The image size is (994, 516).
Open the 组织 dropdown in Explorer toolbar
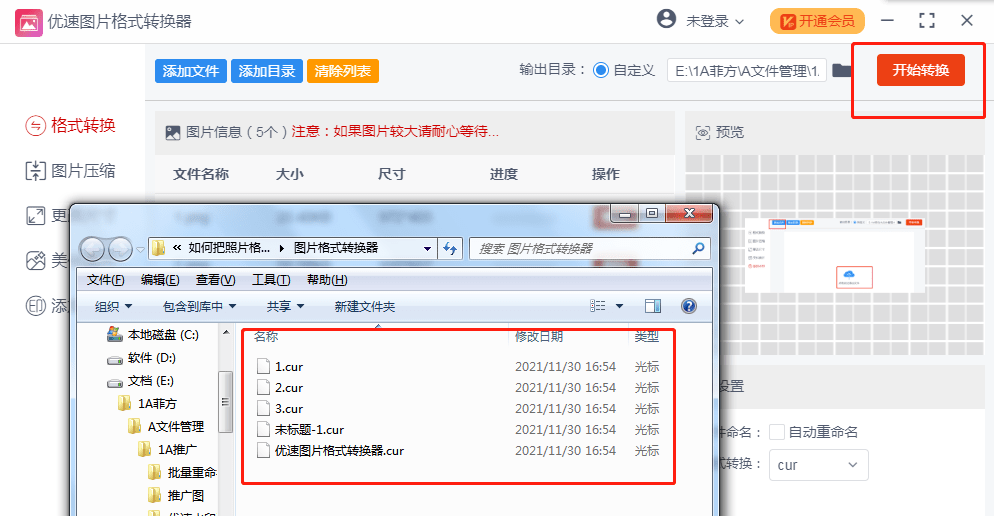(113, 307)
